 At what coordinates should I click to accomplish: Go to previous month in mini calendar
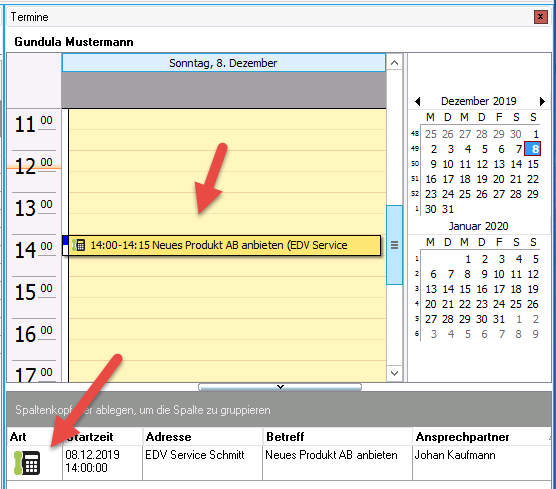coord(418,101)
